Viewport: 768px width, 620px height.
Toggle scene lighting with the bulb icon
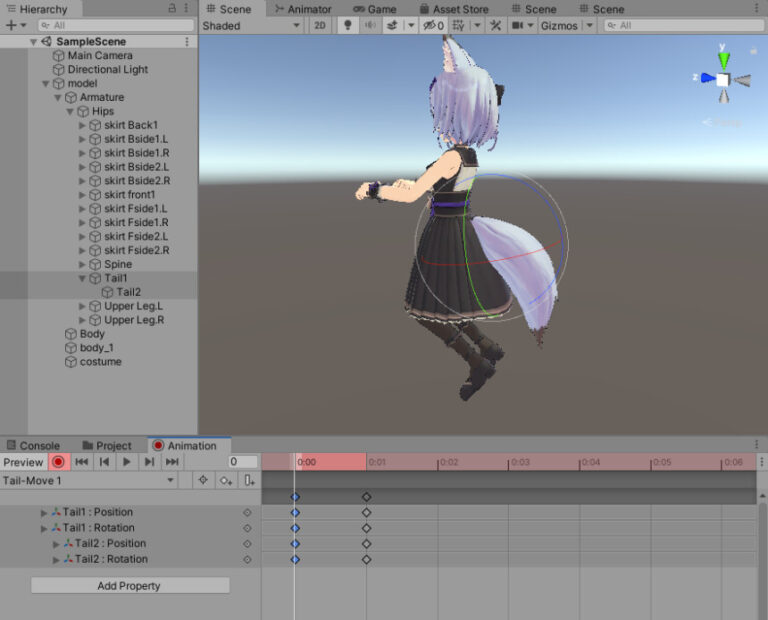coord(348,25)
